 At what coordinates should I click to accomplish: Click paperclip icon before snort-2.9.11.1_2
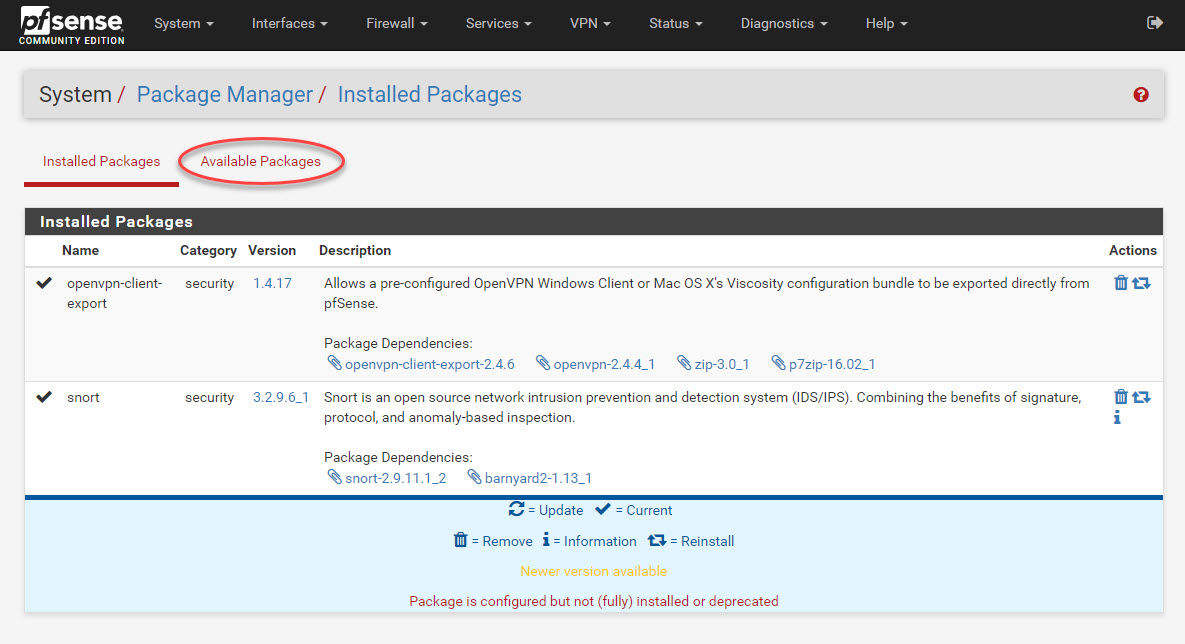tap(334, 477)
